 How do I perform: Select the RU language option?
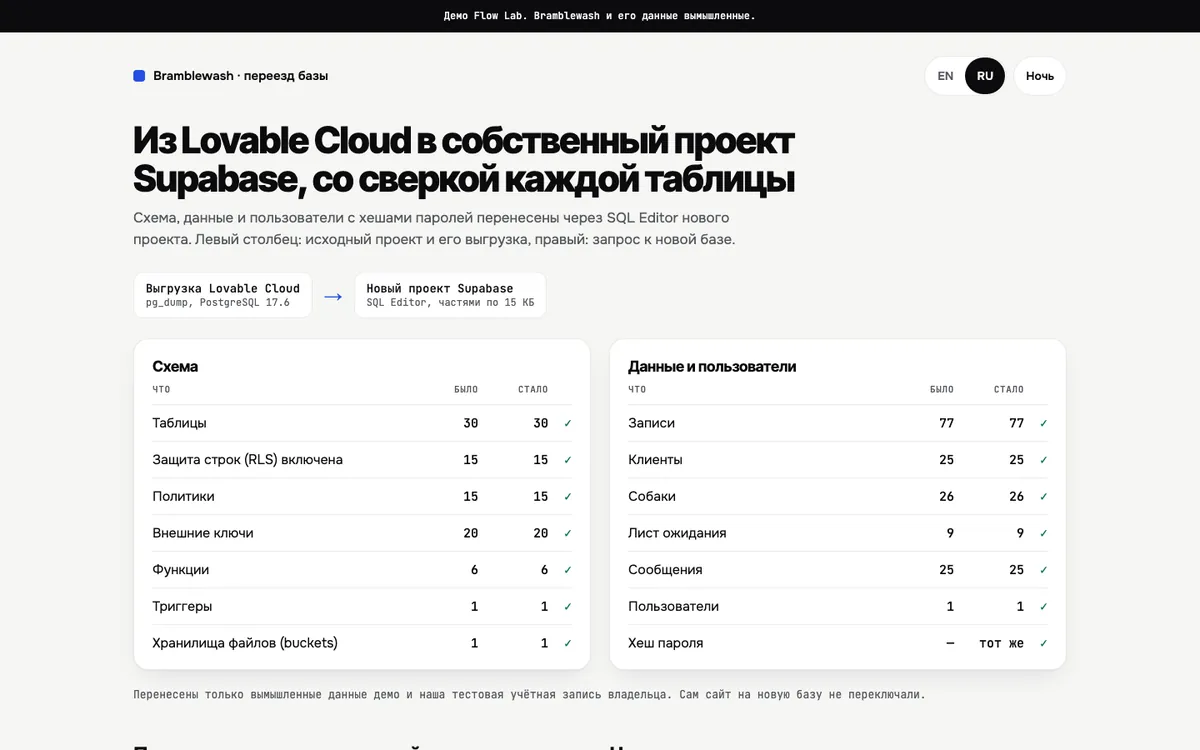coord(985,76)
